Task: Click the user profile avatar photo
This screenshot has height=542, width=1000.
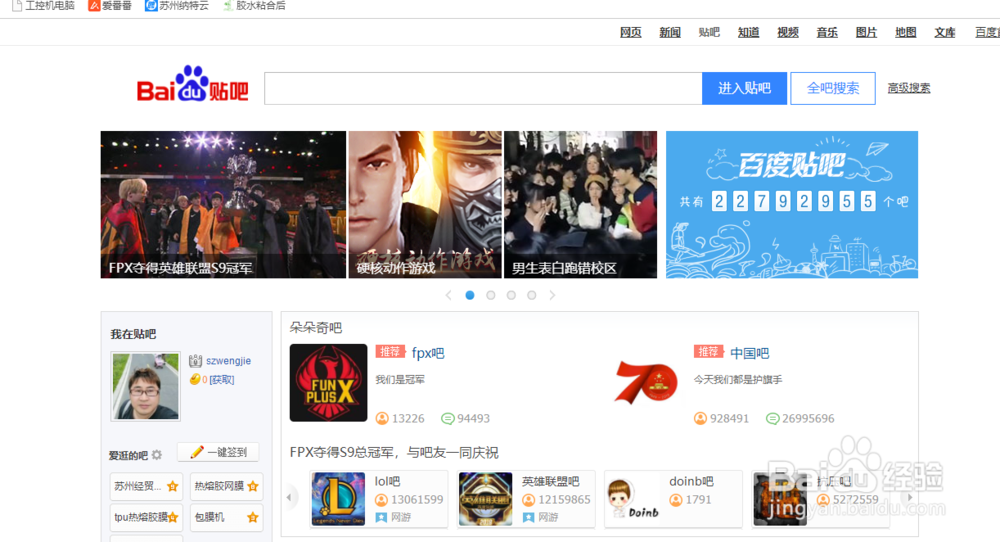Action: coord(145,386)
